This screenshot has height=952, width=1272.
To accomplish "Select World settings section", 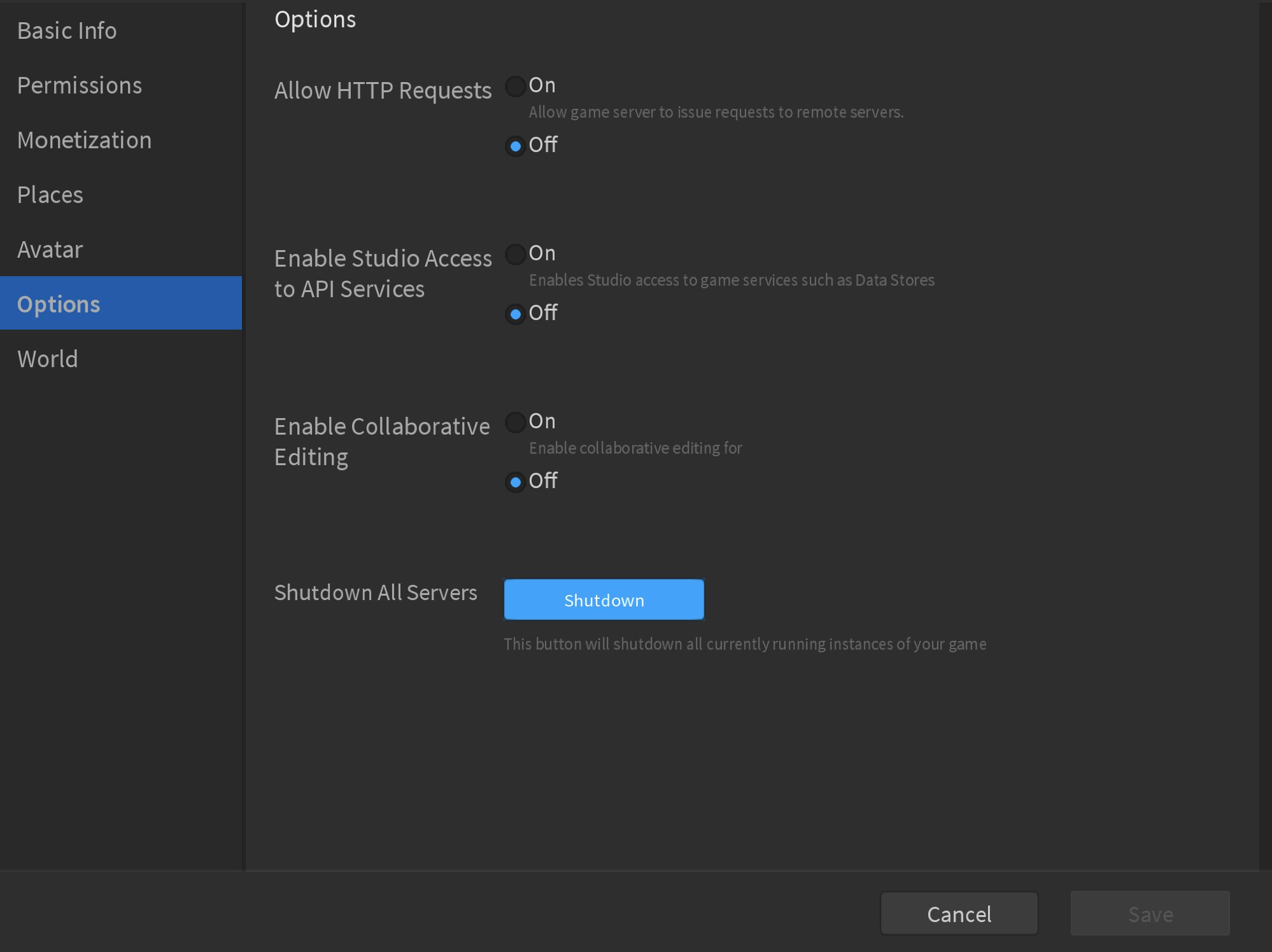I will tap(47, 357).
